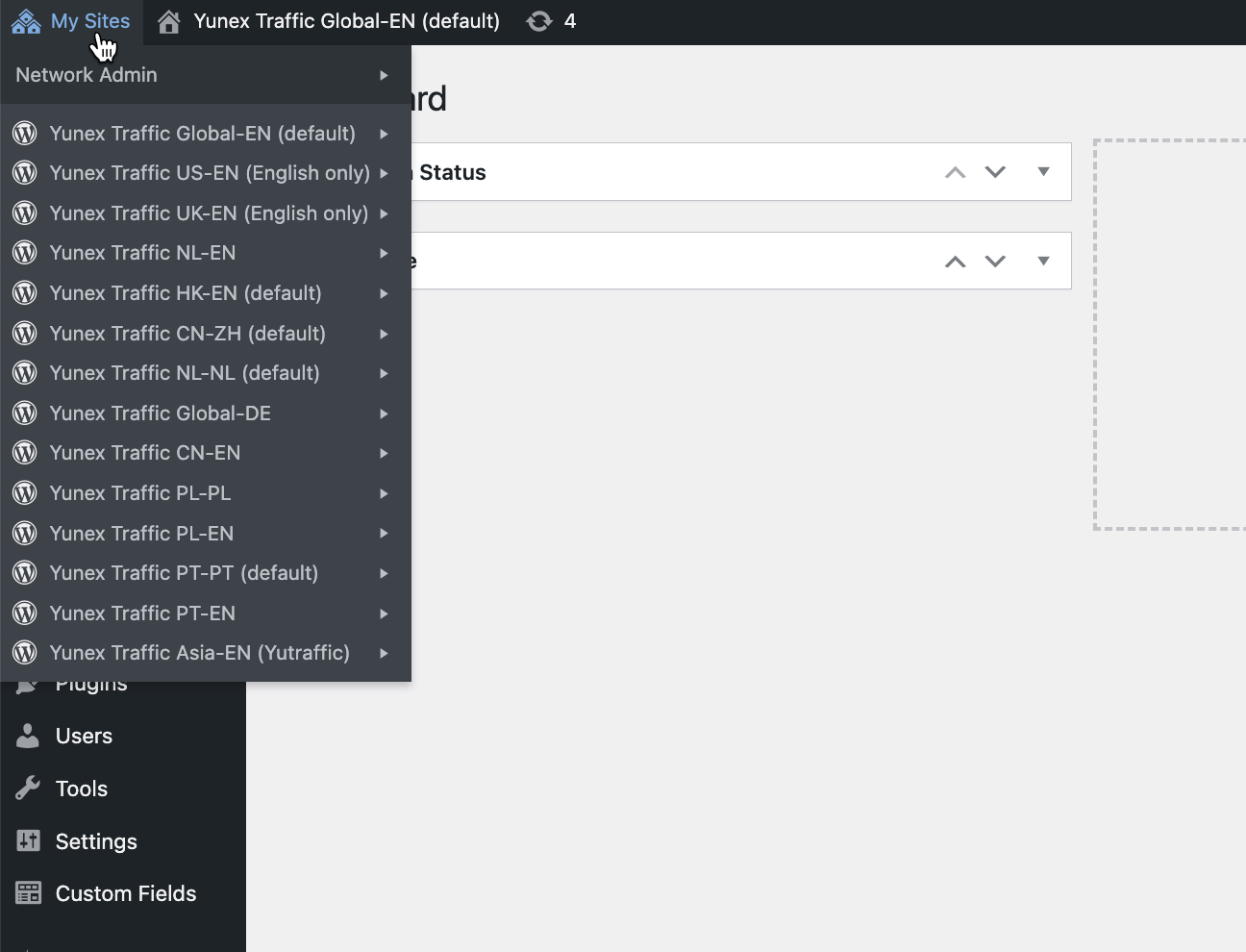
Task: Open the Settings sidebar menu
Action: (x=96, y=841)
